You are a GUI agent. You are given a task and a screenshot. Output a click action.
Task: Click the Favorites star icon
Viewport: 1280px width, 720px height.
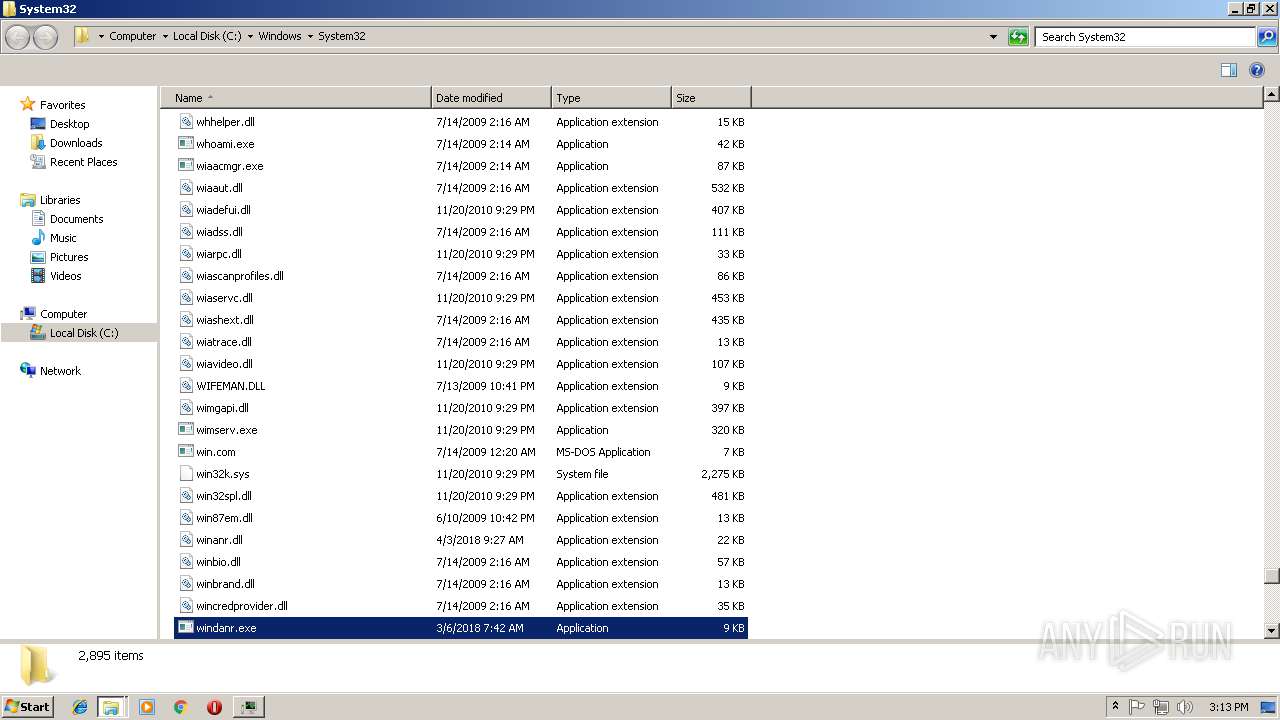point(28,104)
